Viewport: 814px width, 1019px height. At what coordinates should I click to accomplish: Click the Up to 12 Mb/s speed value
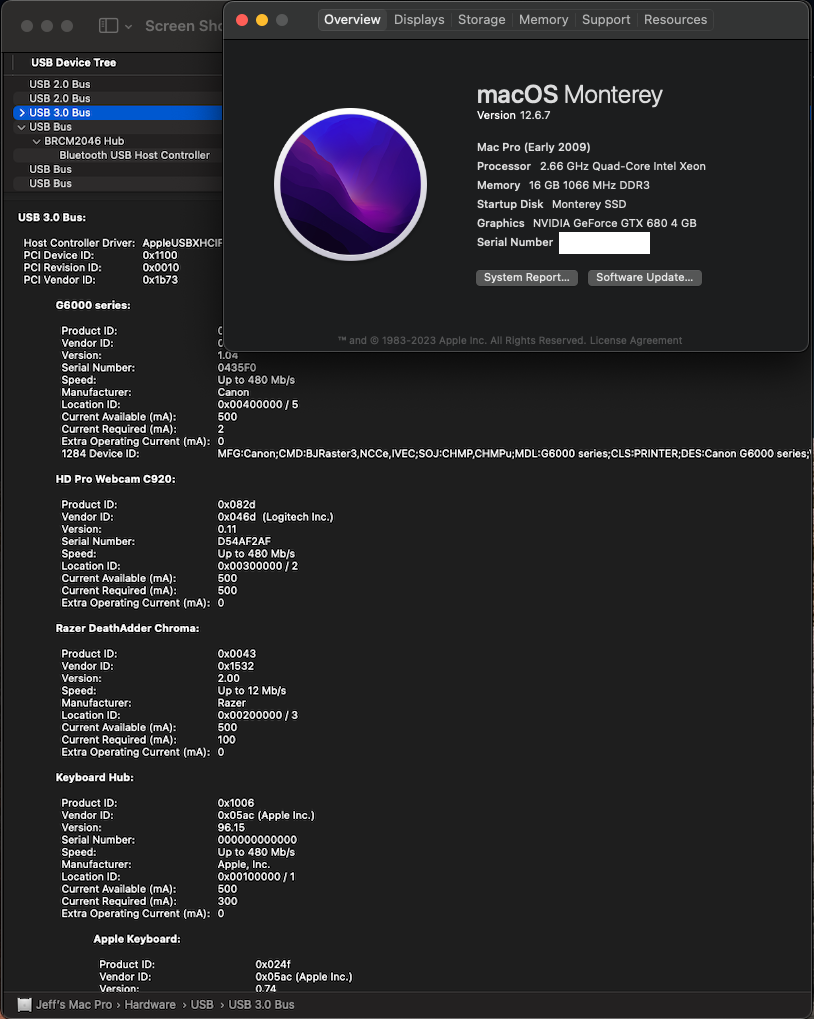tap(251, 691)
